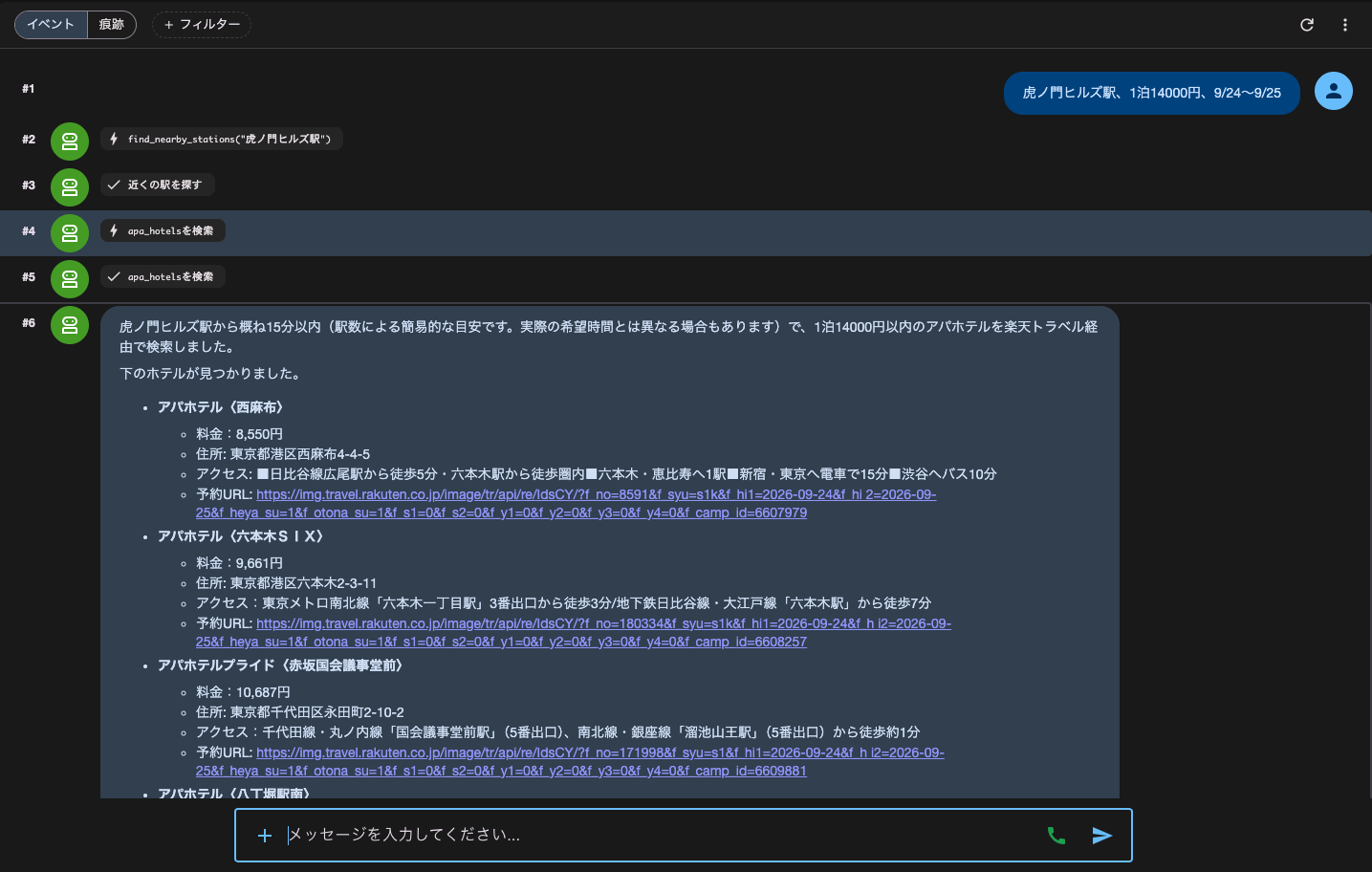Click the 料金：10,687円 price line
Screen dimensions: 1372x872
243,692
